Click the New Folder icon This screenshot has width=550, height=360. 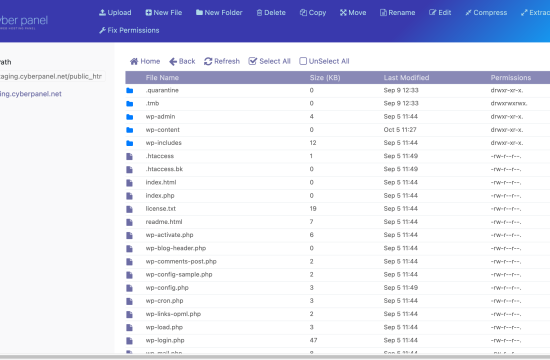[199, 13]
